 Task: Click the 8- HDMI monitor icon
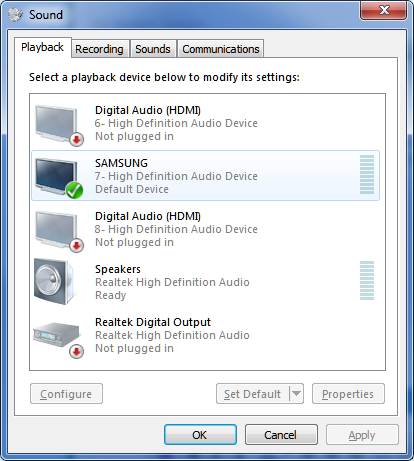57,229
